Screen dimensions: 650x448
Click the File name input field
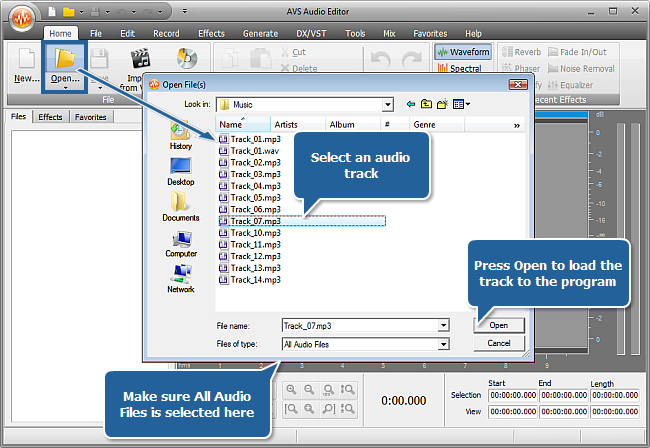click(x=360, y=325)
